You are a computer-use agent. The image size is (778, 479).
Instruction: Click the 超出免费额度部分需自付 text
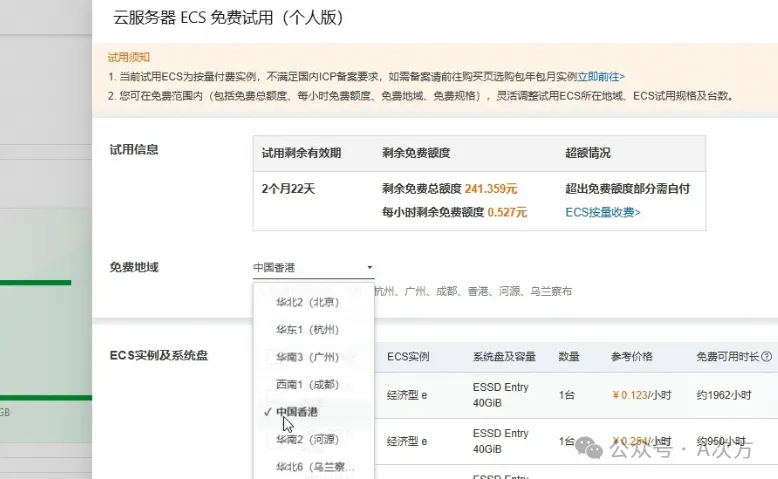click(628, 189)
